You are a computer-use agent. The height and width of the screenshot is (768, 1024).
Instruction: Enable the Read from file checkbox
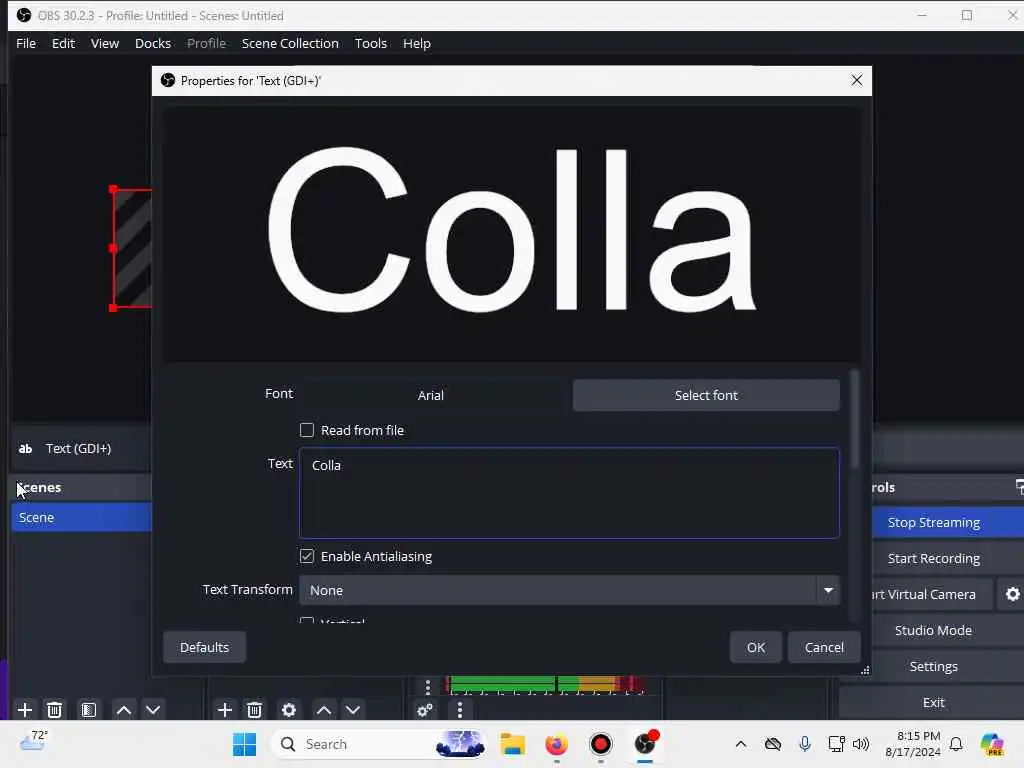pyautogui.click(x=306, y=430)
